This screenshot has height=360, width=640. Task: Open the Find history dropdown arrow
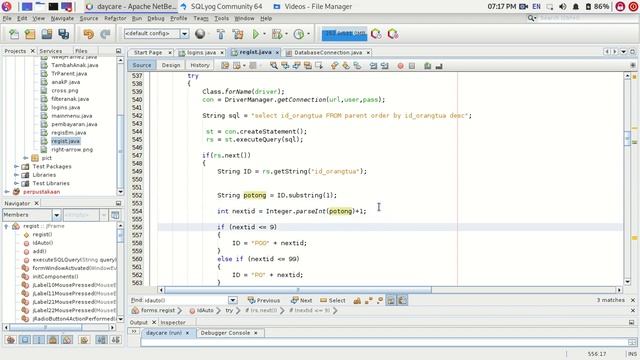pos(233,300)
